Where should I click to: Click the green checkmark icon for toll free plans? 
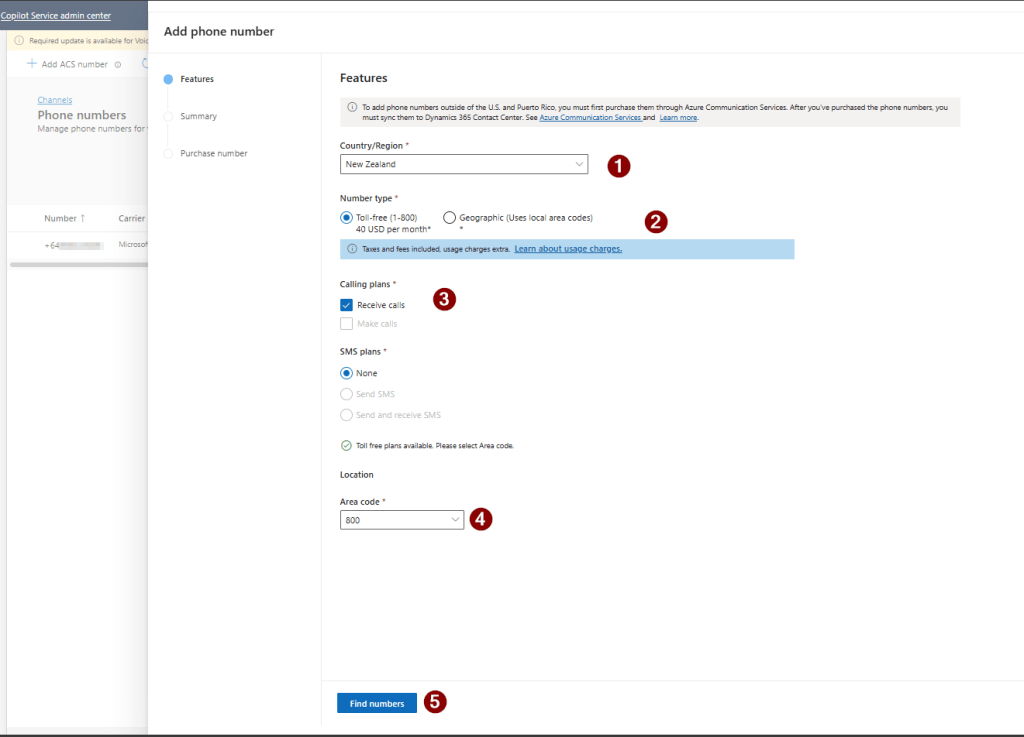(346, 445)
